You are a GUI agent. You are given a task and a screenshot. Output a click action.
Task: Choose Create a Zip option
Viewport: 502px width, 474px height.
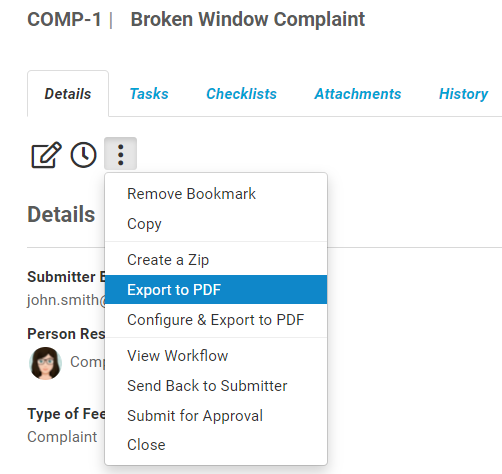point(216,260)
